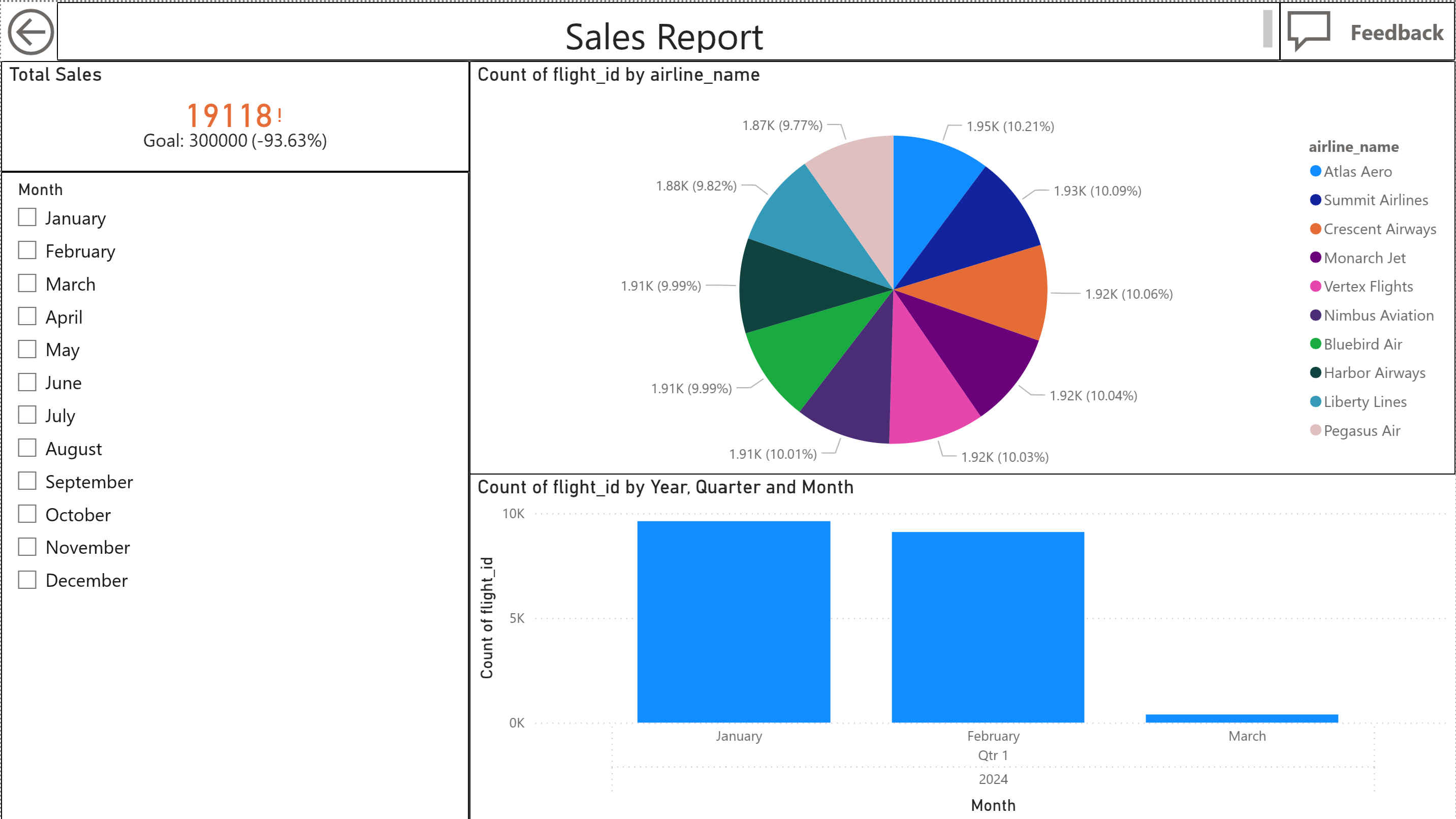1456x819 pixels.
Task: Check the June filter box
Action: (27, 382)
